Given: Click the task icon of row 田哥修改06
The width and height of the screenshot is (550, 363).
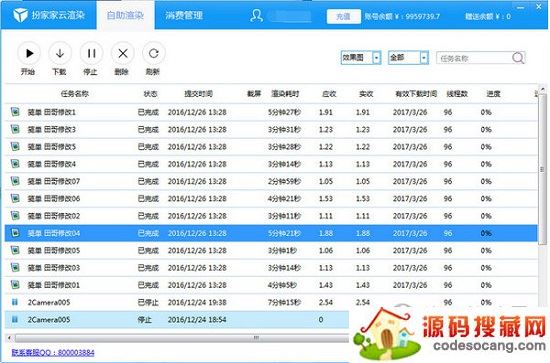Looking at the screenshot, I should click(x=15, y=198).
